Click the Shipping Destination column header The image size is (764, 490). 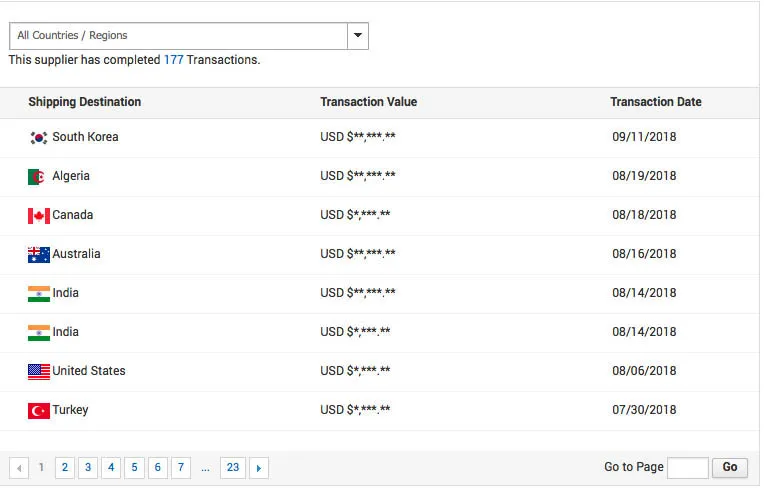(84, 102)
